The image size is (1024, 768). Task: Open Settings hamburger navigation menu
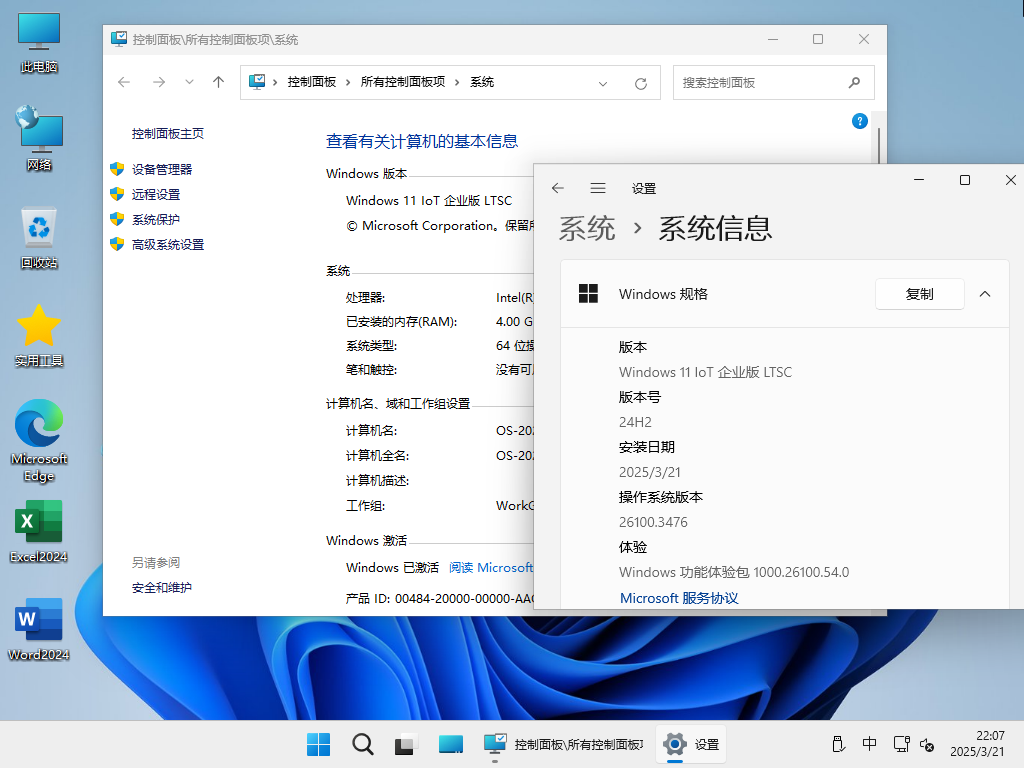pyautogui.click(x=598, y=188)
